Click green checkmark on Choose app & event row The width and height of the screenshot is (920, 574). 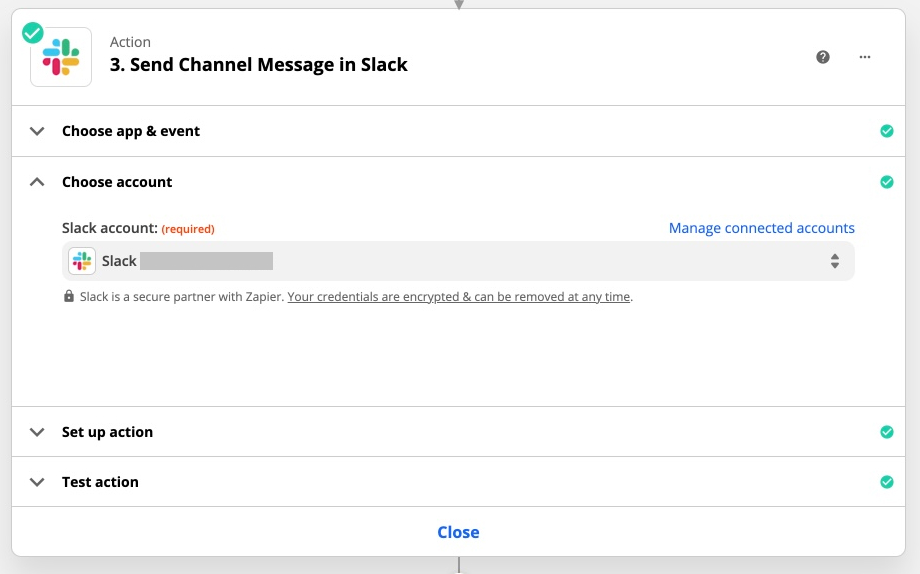coord(886,131)
